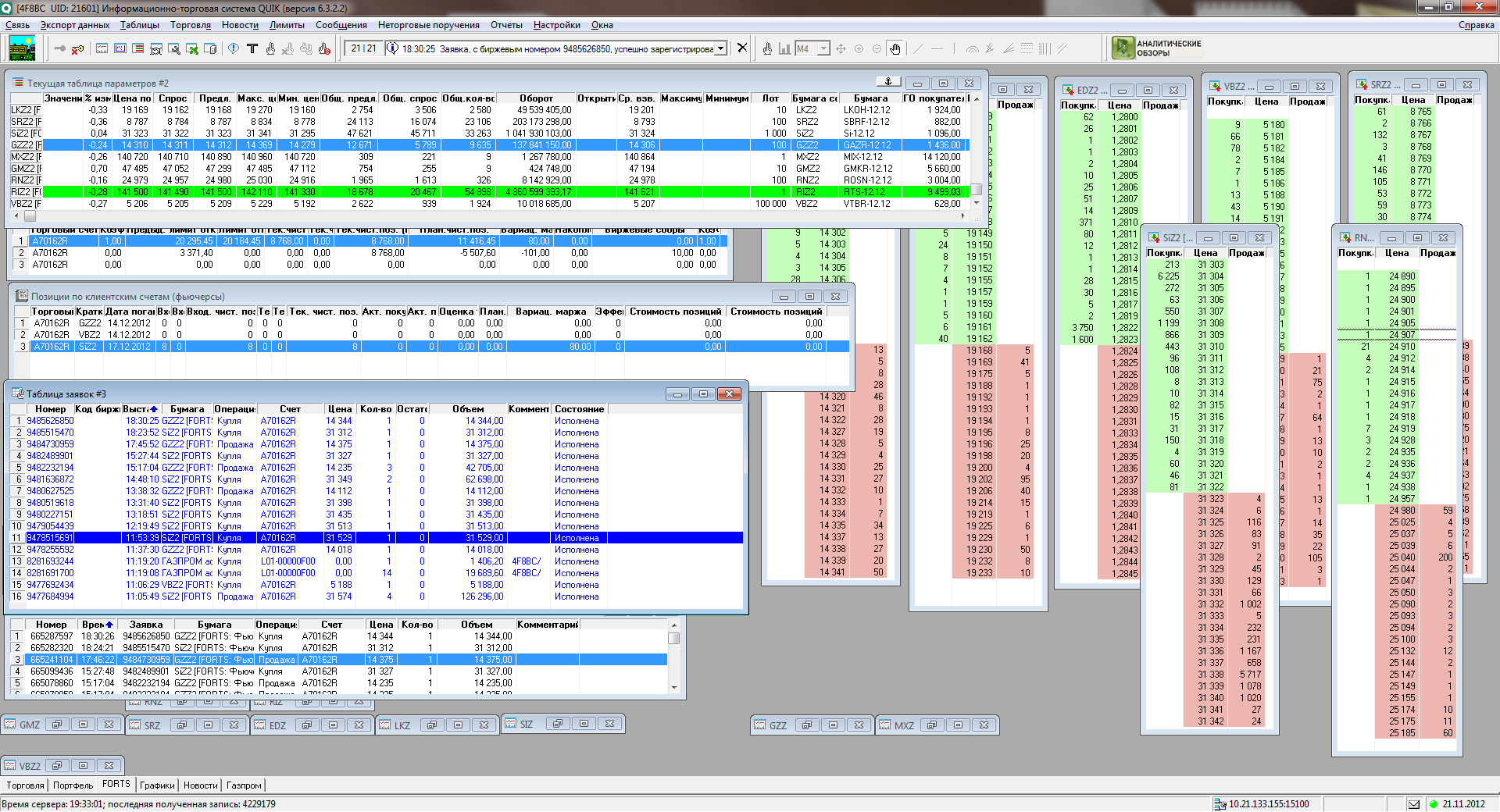This screenshot has width=1500, height=812.
Task: Toggle the pan hand chart tool
Action: [x=895, y=48]
